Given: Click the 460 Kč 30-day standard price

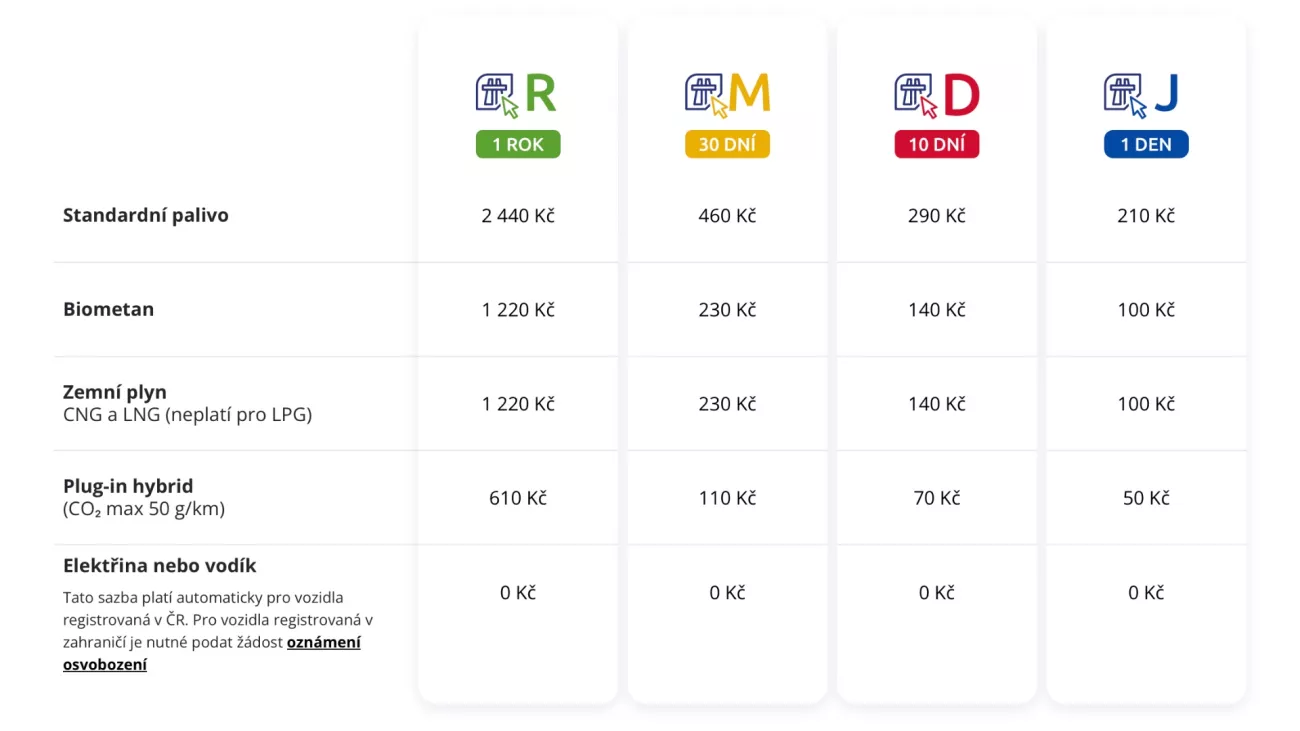Looking at the screenshot, I should point(727,215).
